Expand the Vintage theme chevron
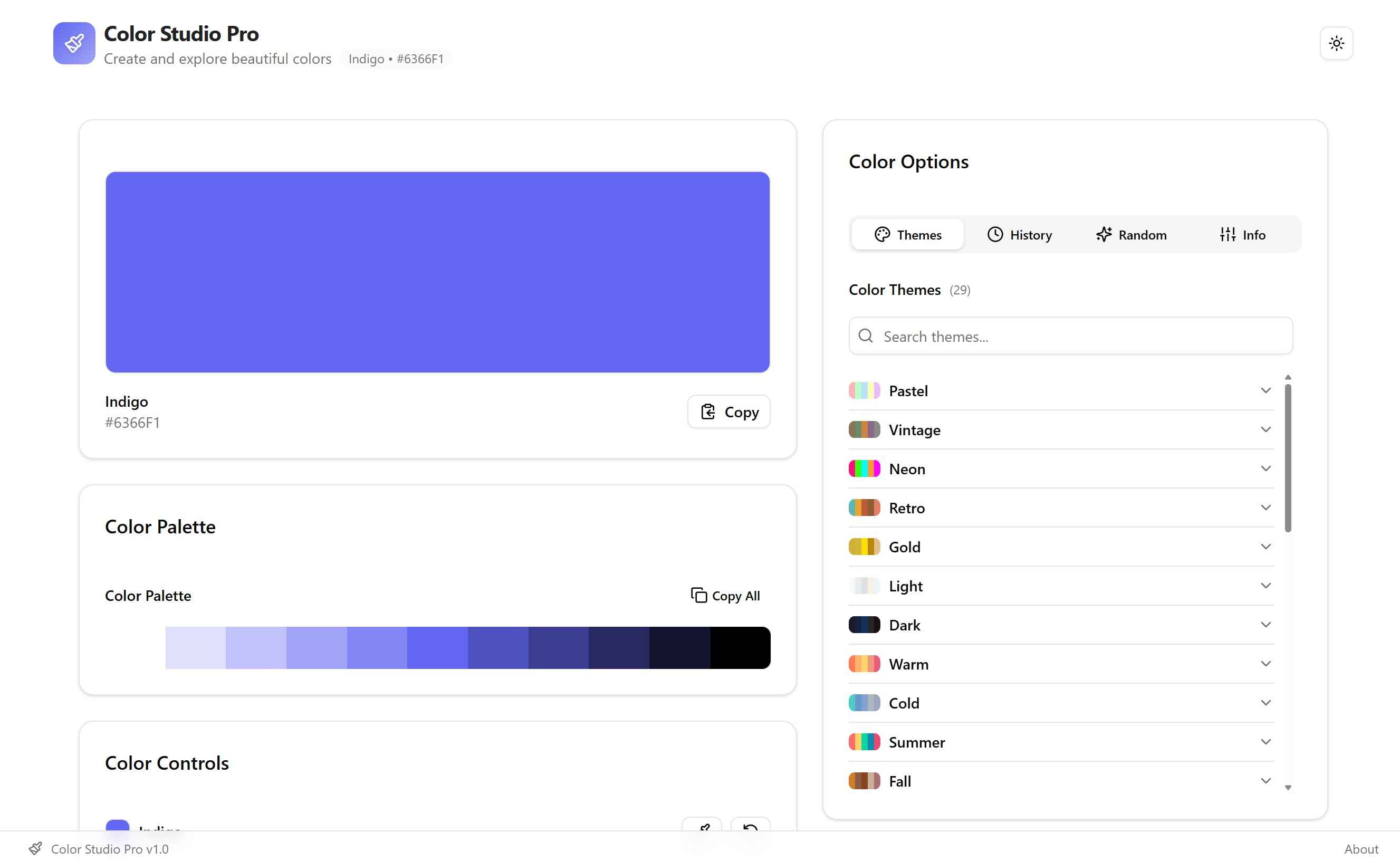1400x861 pixels. tap(1265, 429)
